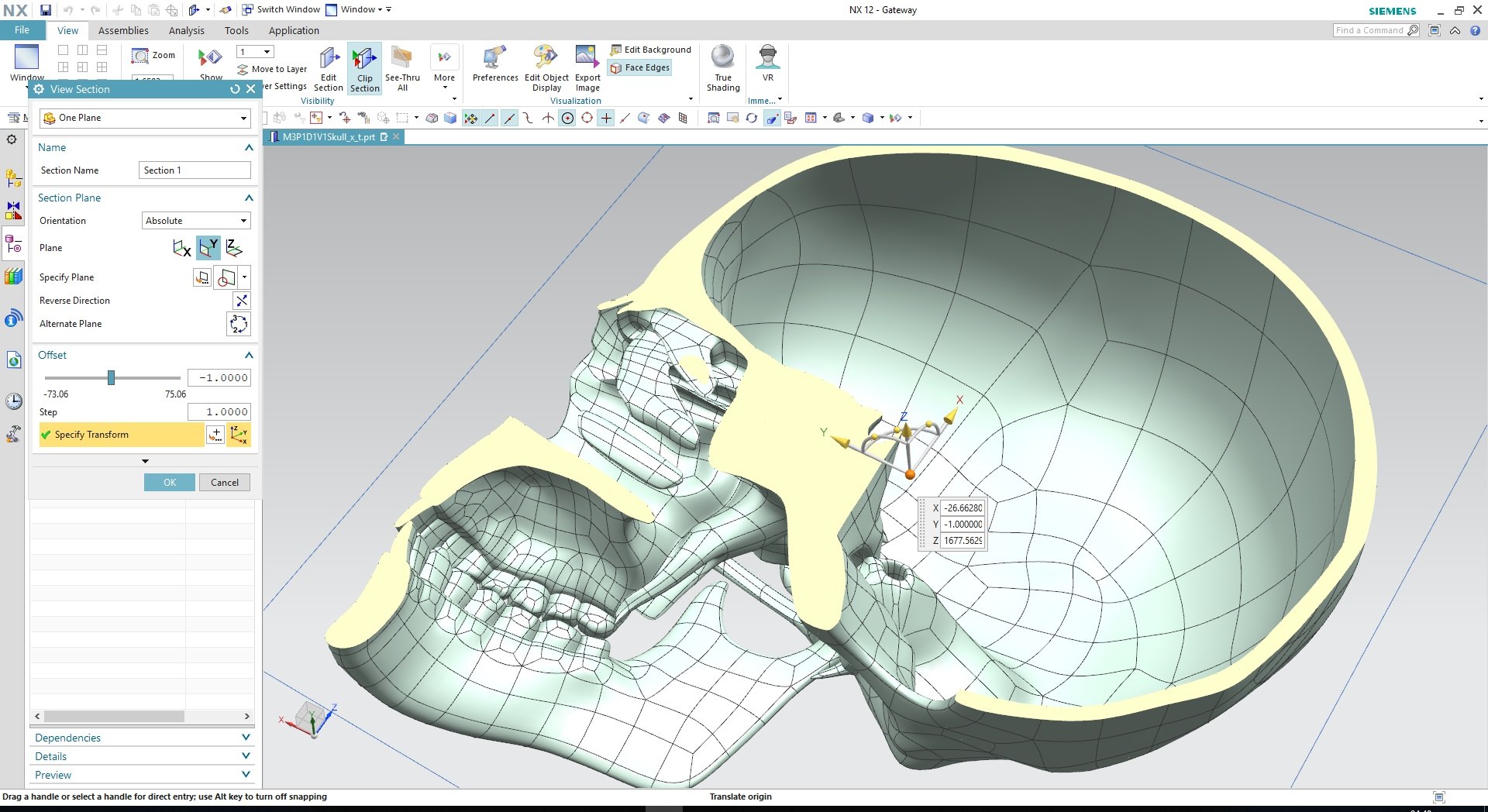Click the Save icon in title bar

tap(46, 10)
